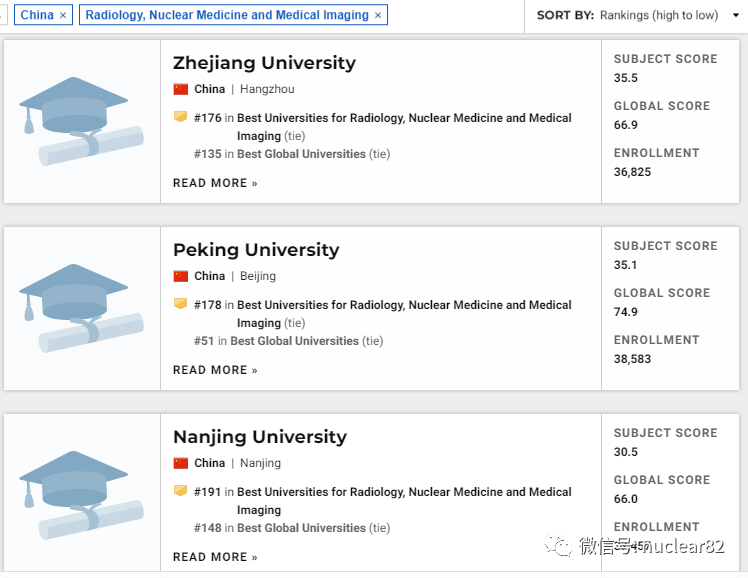Viewport: 748px width, 578px height.
Task: Open the Sort By rankings dropdown
Action: (x=638, y=15)
